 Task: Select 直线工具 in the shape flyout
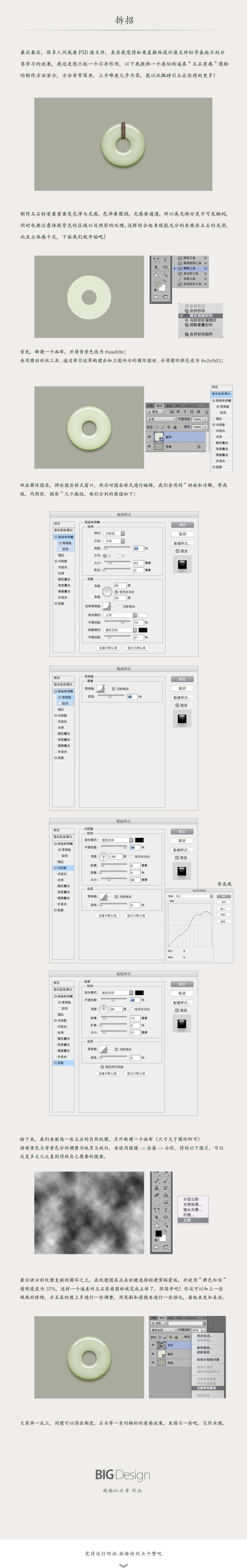tap(190, 279)
